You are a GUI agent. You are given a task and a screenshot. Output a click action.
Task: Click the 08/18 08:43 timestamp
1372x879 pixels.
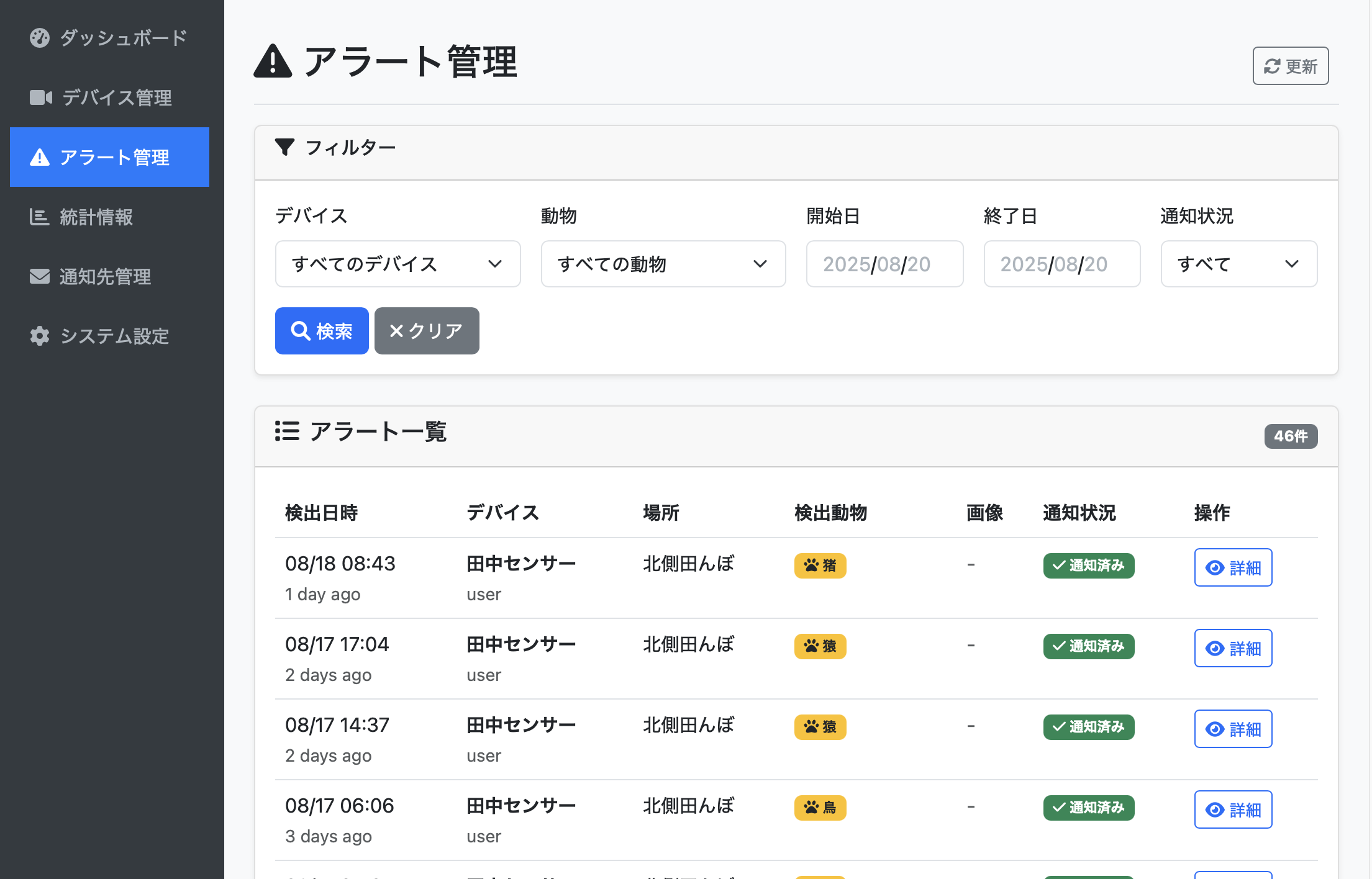pyautogui.click(x=340, y=564)
